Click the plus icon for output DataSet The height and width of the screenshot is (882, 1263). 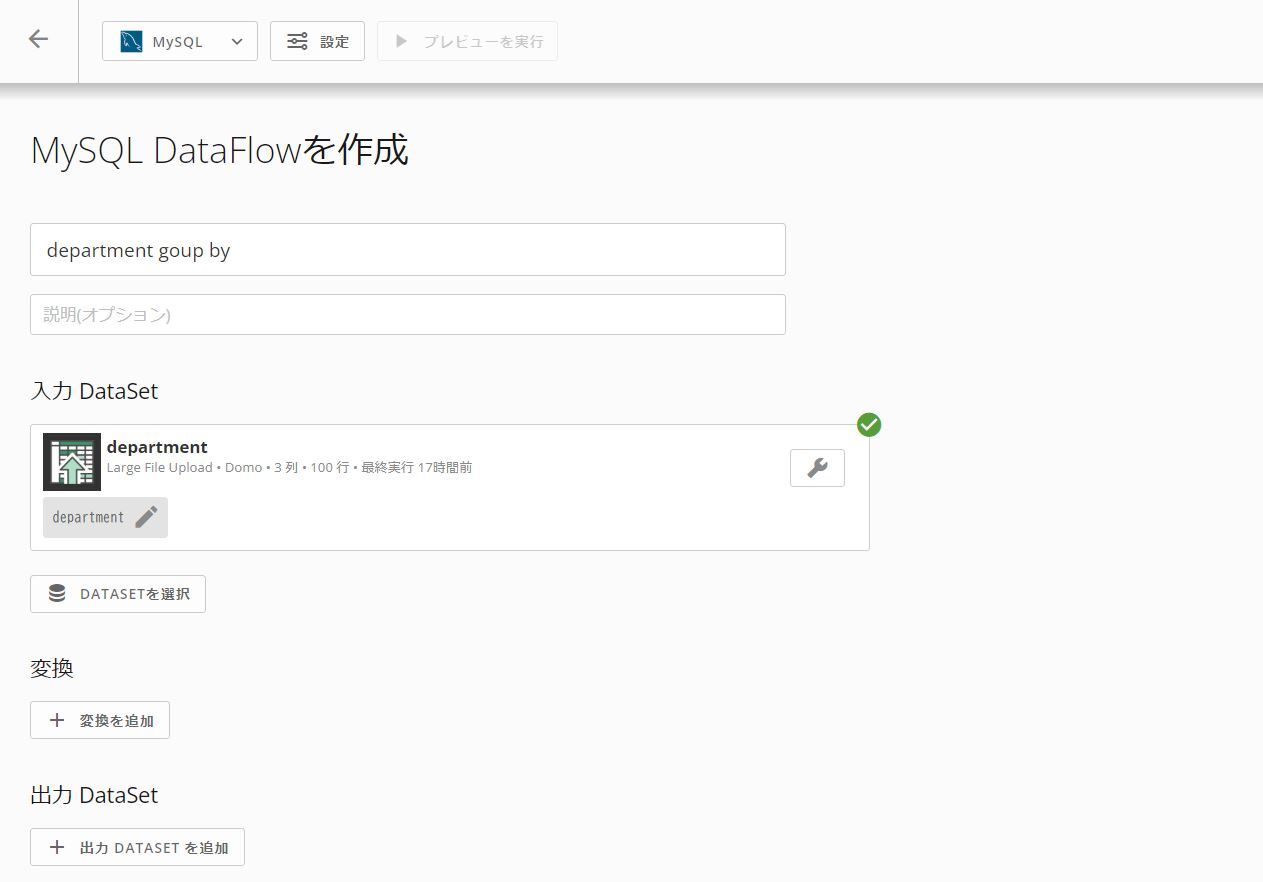point(57,847)
